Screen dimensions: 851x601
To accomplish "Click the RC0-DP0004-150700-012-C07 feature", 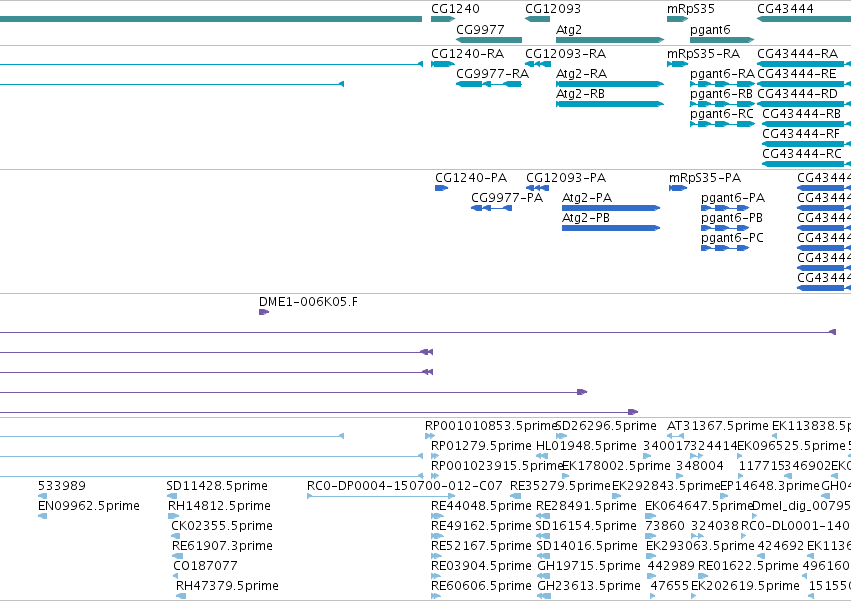I will 381,496.
